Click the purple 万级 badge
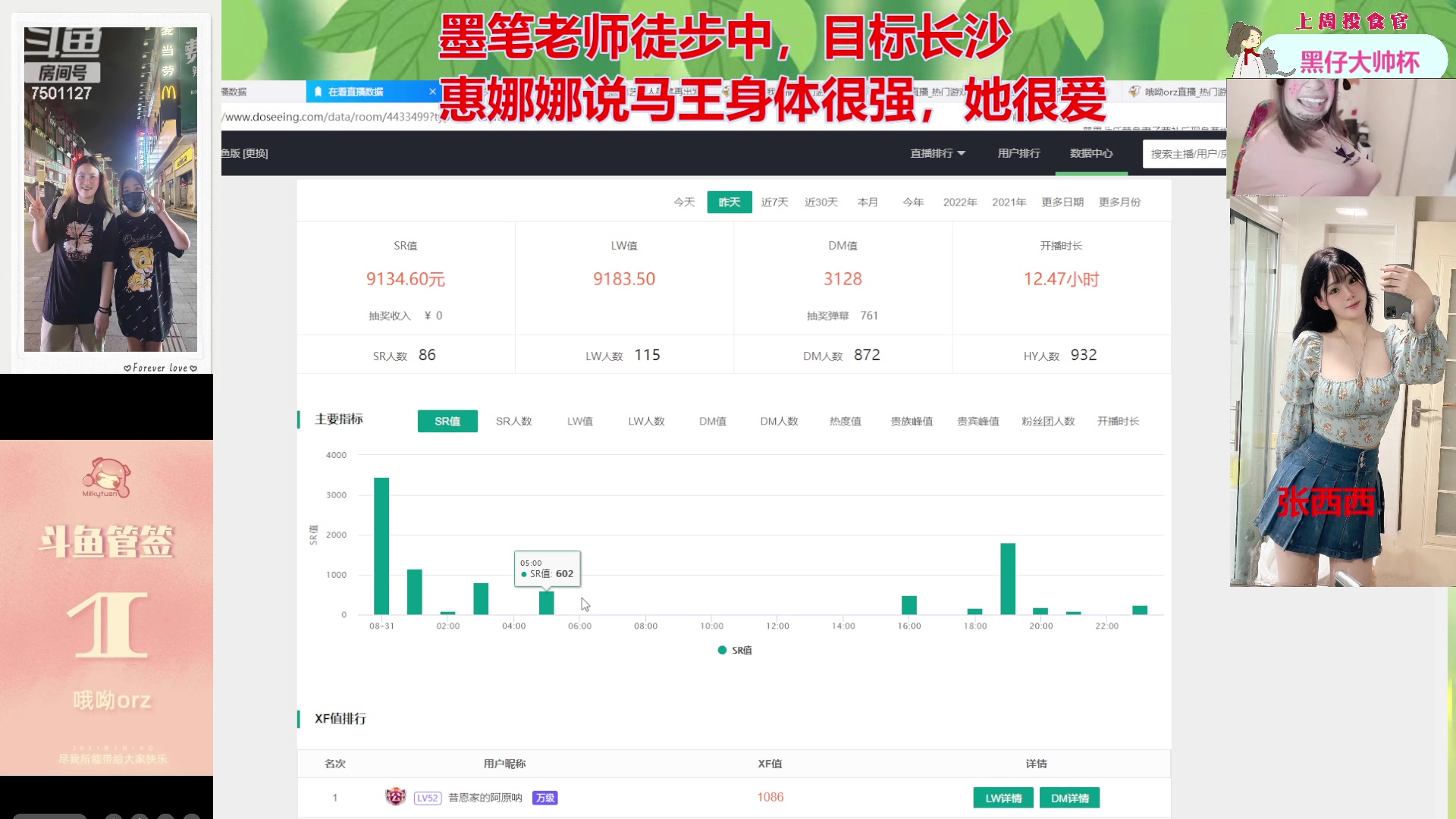The height and width of the screenshot is (819, 1456). 544,798
